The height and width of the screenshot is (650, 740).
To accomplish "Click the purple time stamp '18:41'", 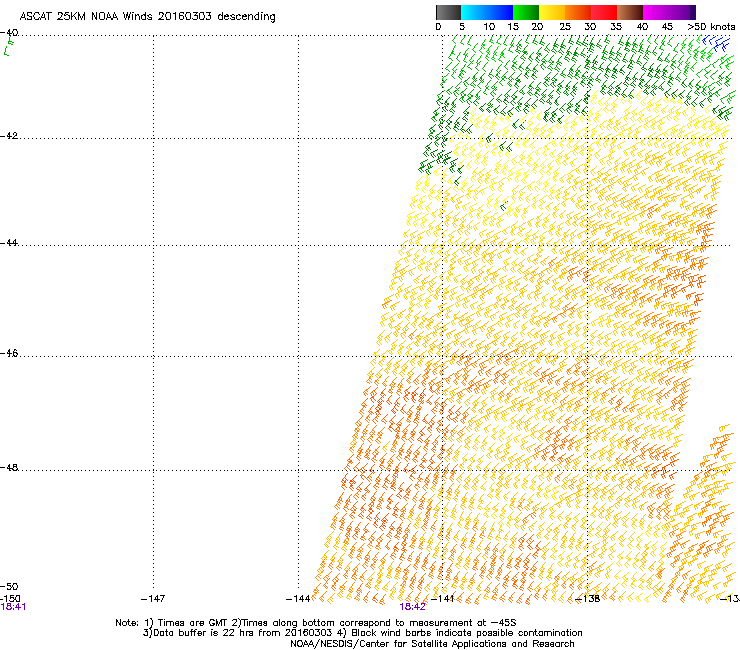I will coord(13,607).
